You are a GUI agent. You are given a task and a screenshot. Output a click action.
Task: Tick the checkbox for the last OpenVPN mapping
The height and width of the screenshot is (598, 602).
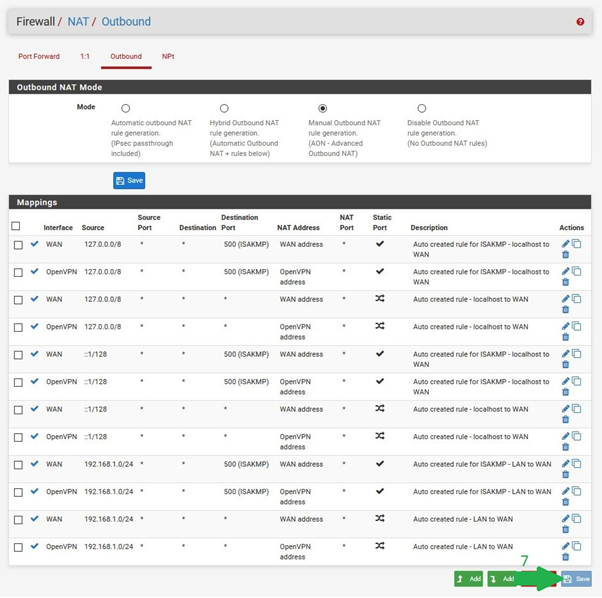[18, 547]
